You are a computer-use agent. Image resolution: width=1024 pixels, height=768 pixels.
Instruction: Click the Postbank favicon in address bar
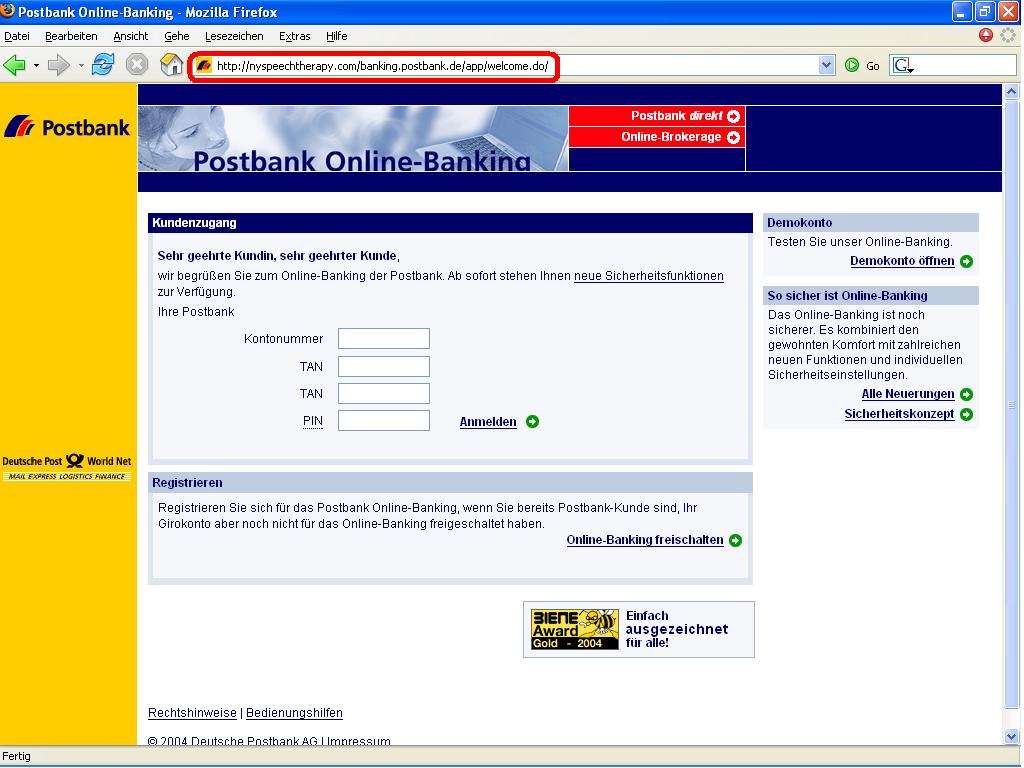coord(204,65)
